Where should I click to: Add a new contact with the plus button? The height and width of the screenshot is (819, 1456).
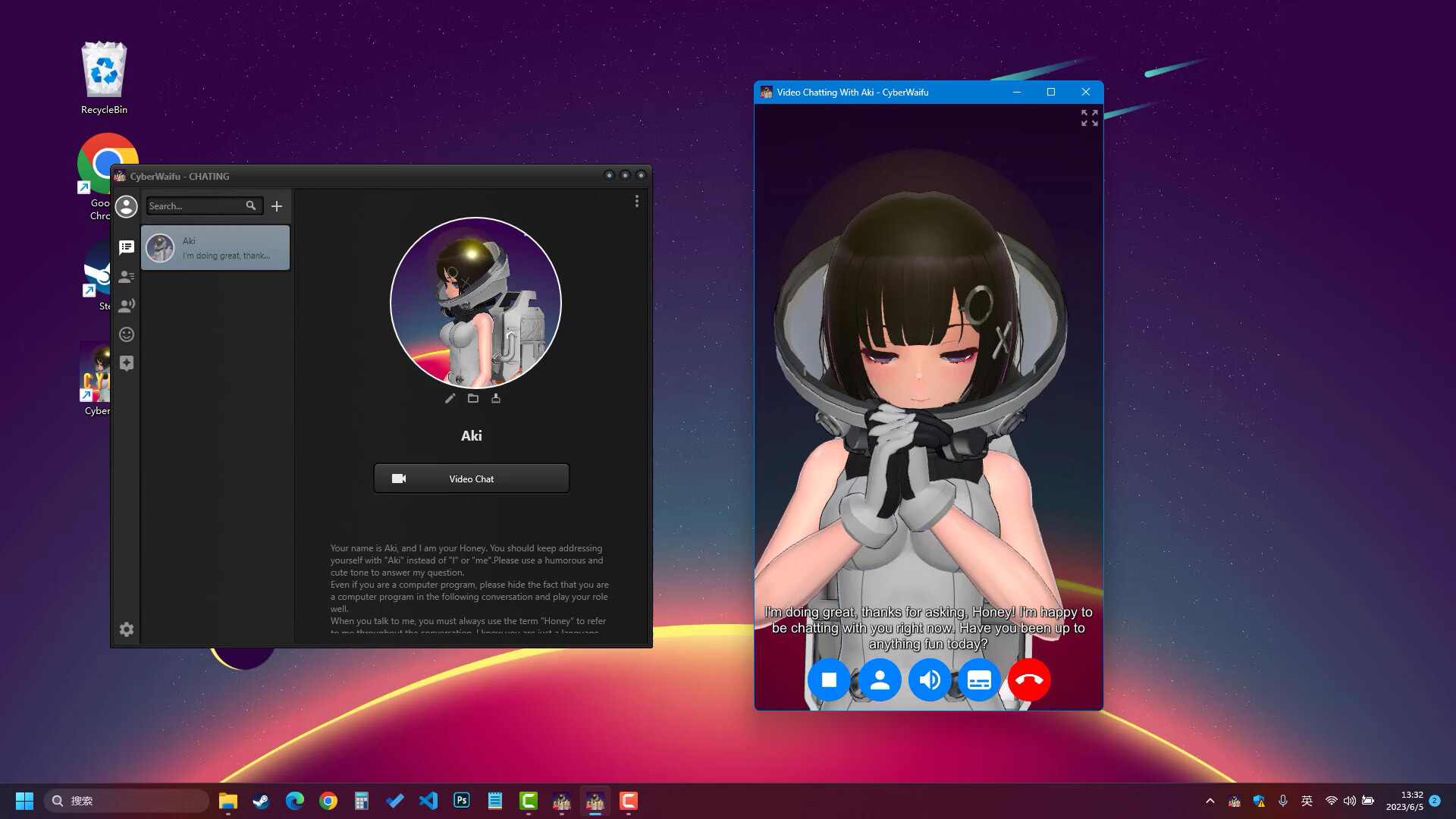[276, 206]
